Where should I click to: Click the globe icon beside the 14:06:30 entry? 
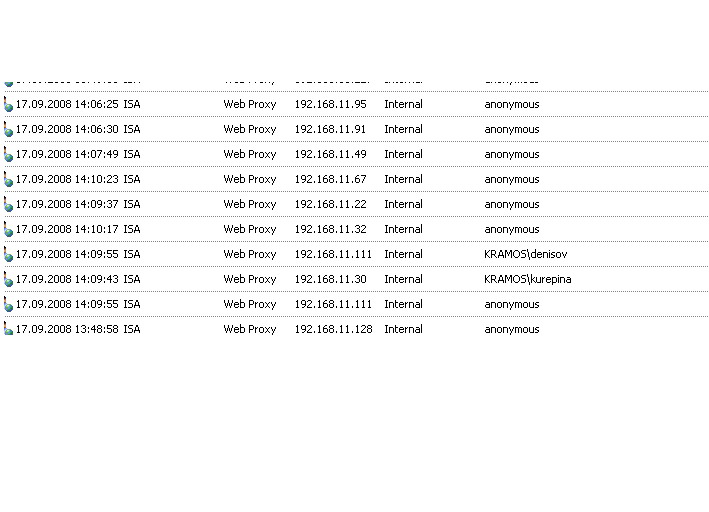click(x=8, y=129)
